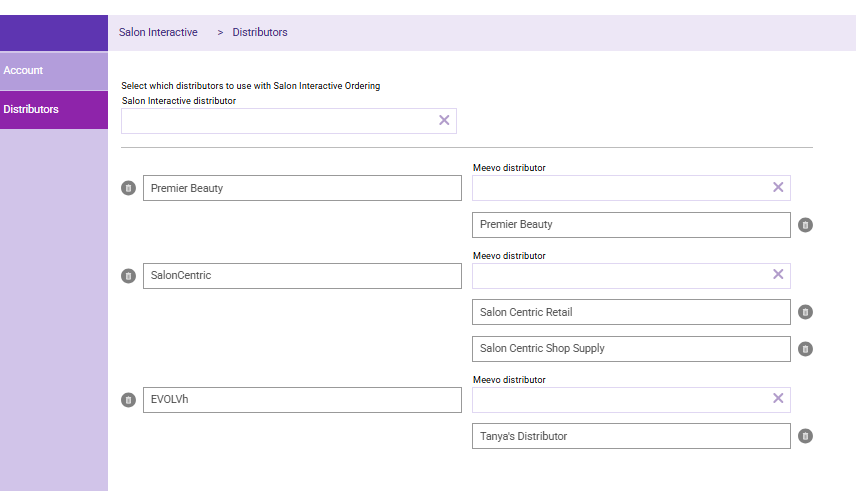Image resolution: width=856 pixels, height=491 pixels.
Task: Open Meevo distributor dropdown above Premier Beauty
Action: (x=620, y=188)
